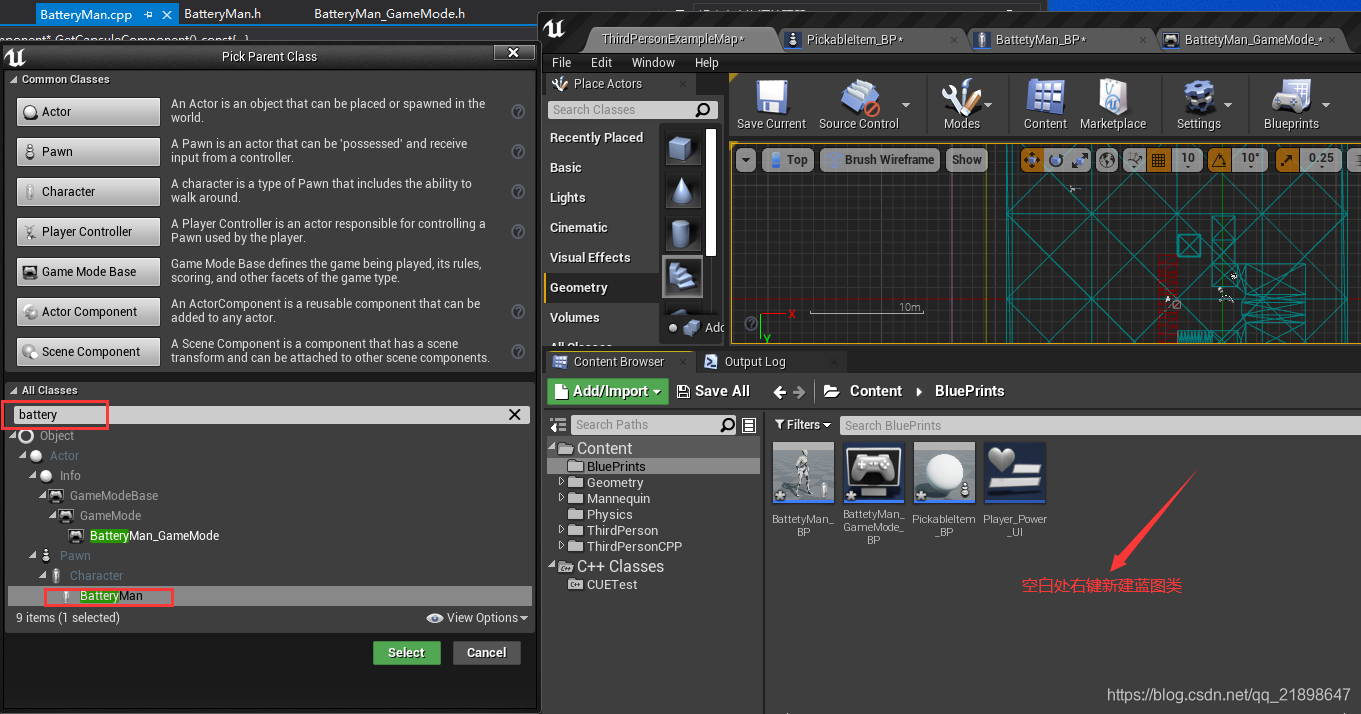
Task: Open the Window menu
Action: tap(653, 62)
